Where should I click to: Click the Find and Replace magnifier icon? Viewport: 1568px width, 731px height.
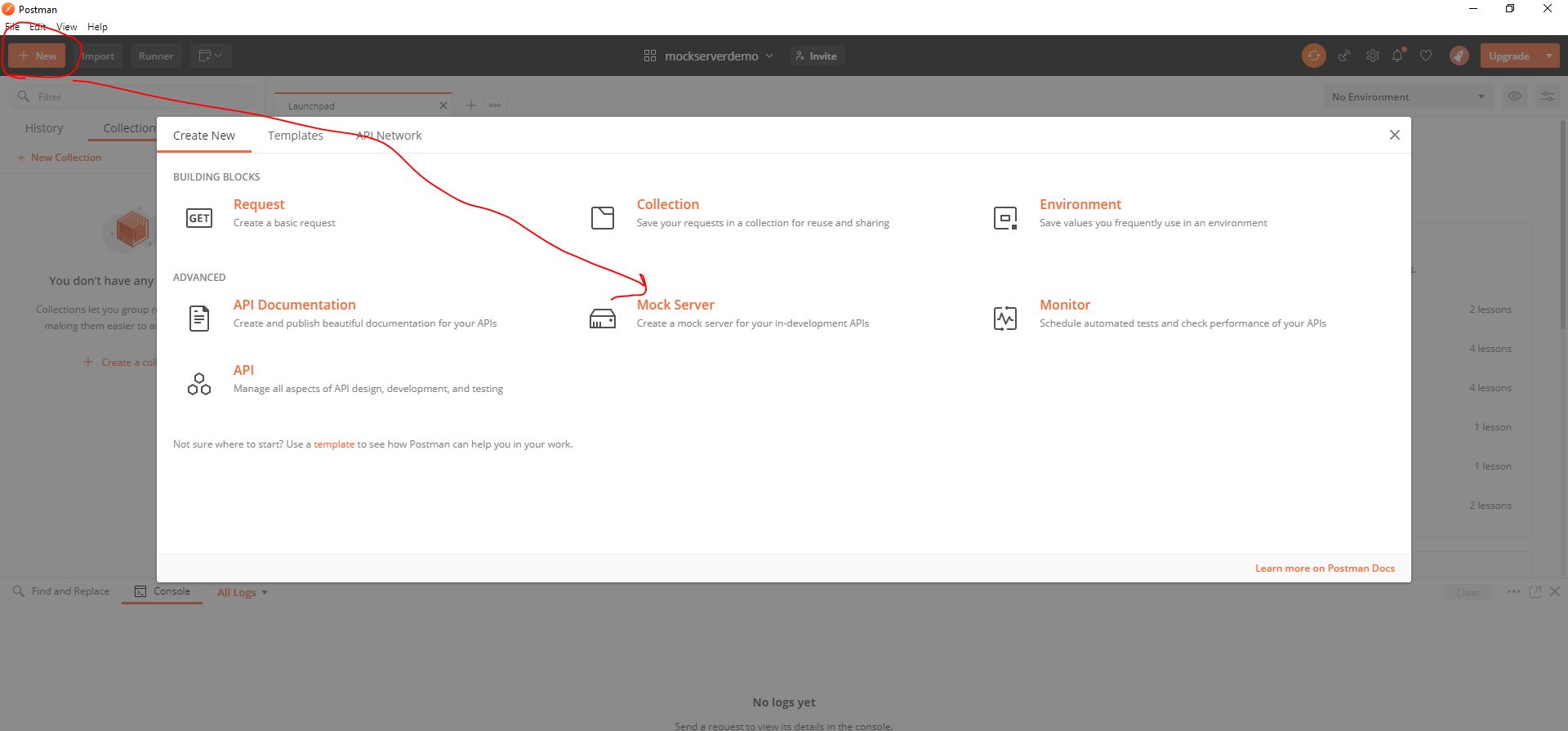coord(19,591)
